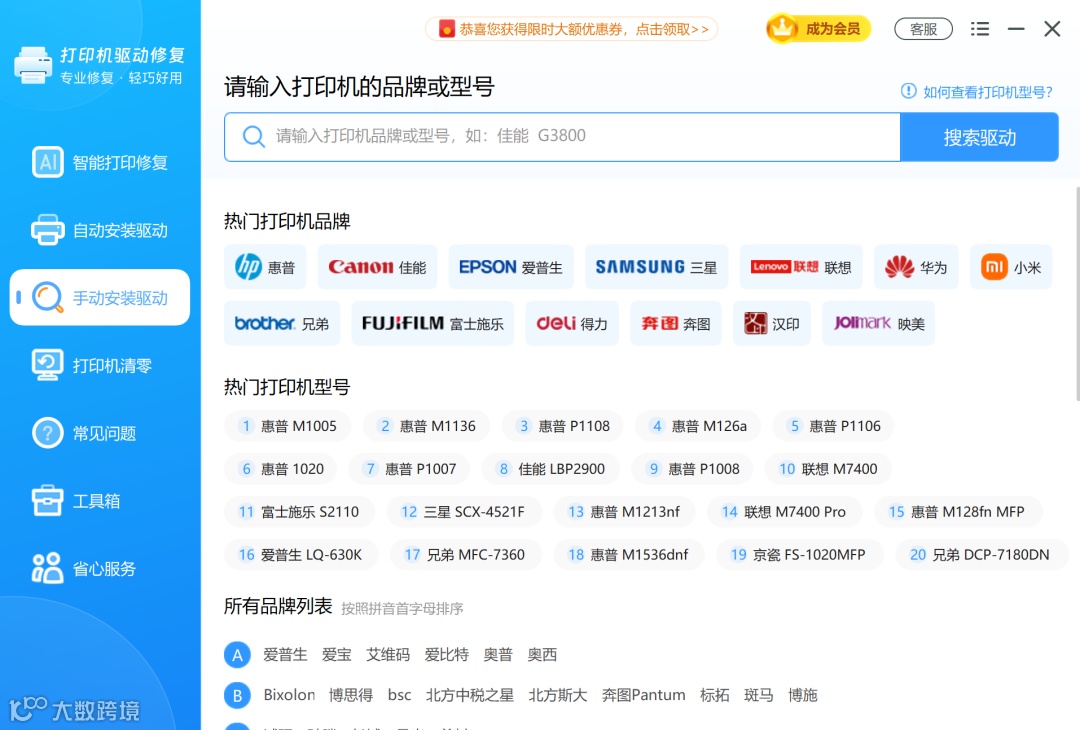Viewport: 1080px width, 730px height.
Task: Open brand 爱宝 in the A list
Action: coord(336,654)
